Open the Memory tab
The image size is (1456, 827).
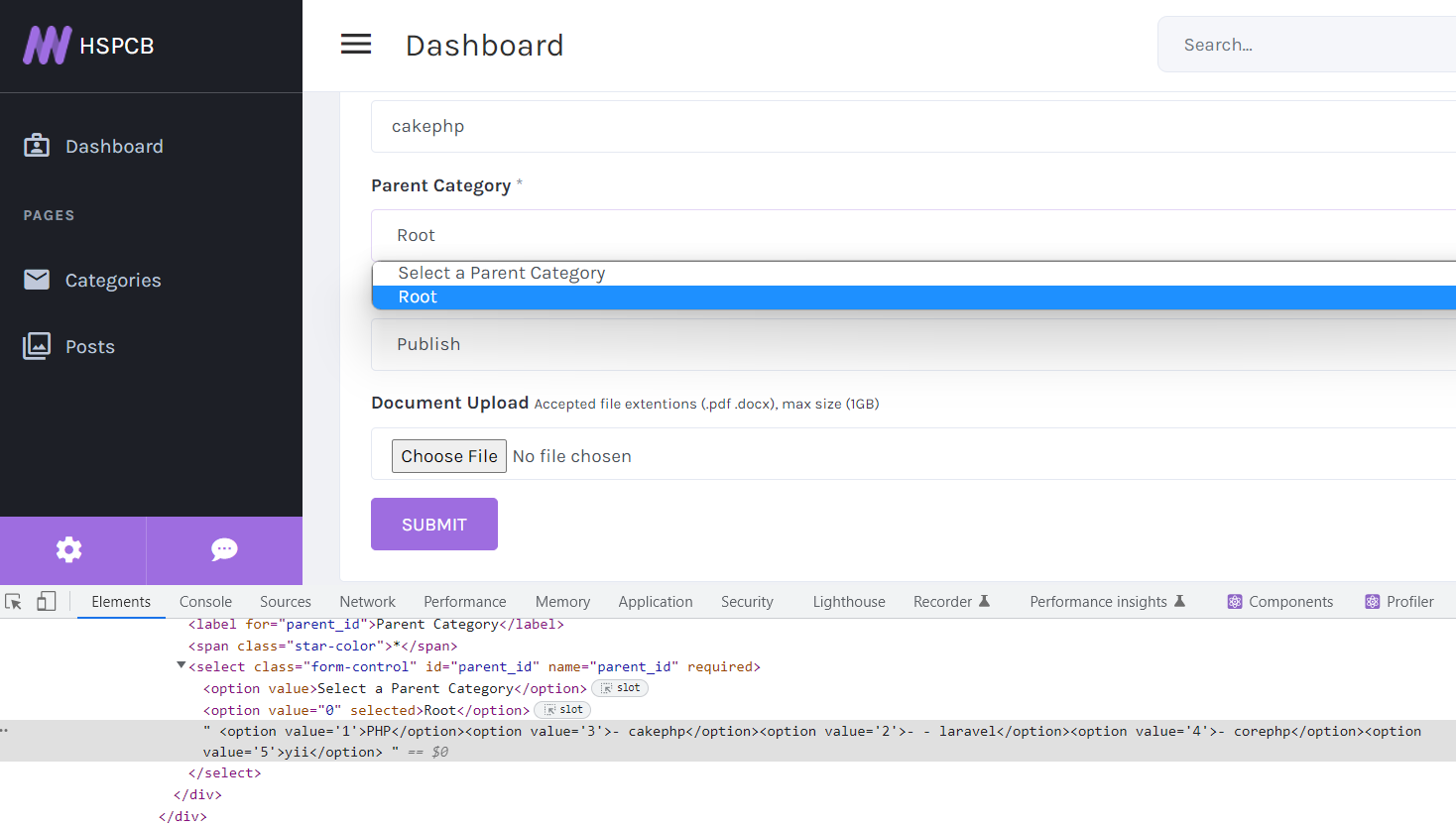562,602
